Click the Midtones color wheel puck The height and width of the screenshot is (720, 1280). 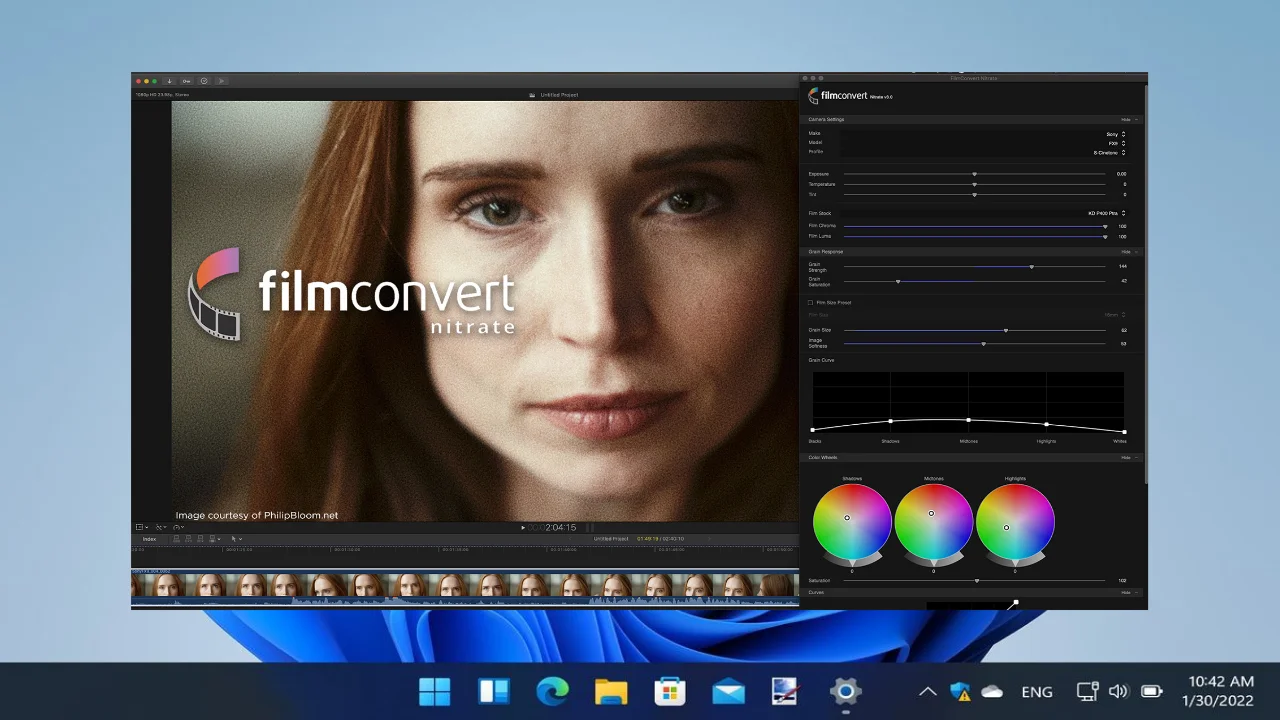point(931,514)
